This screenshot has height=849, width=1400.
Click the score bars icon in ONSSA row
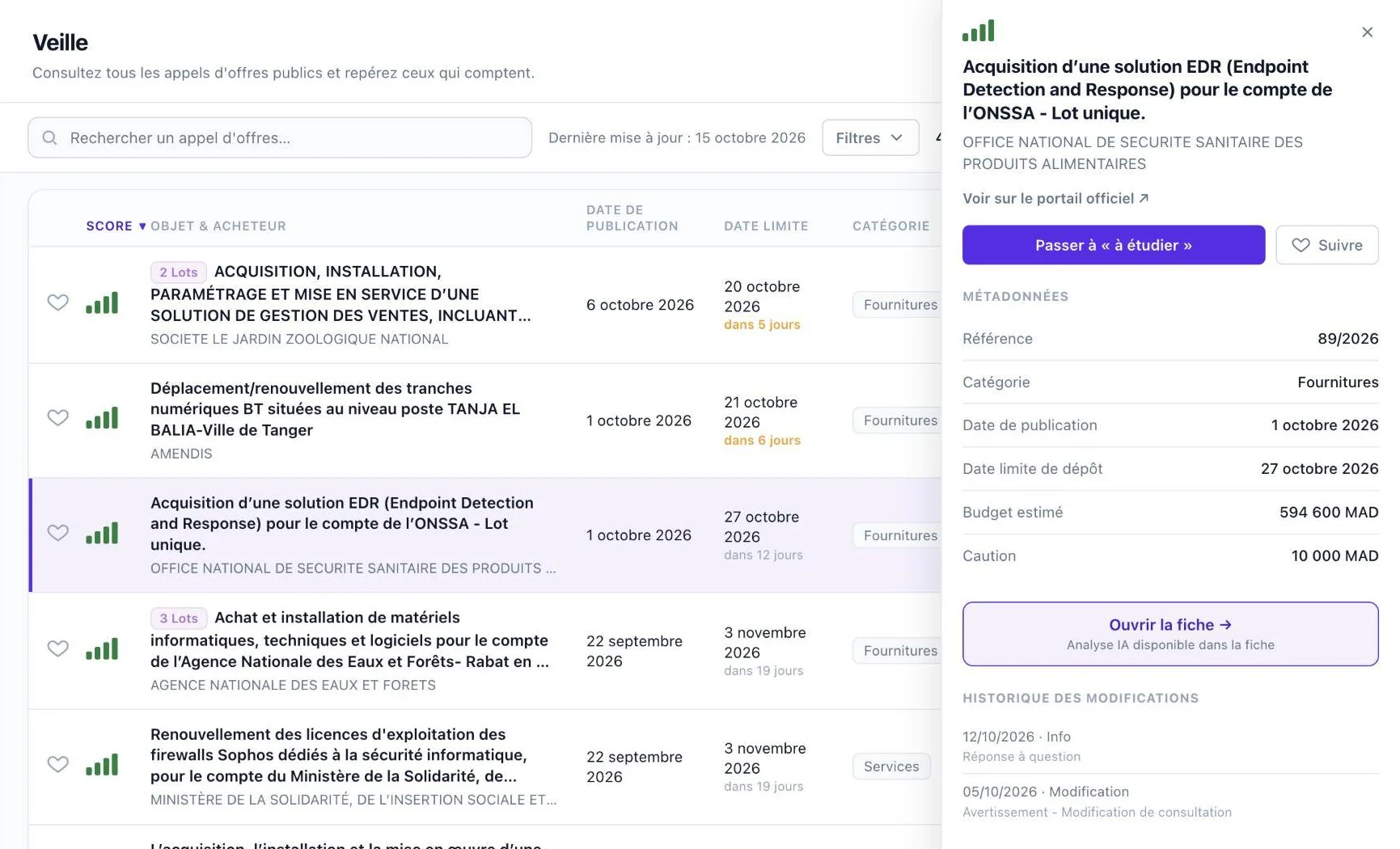[x=102, y=533]
